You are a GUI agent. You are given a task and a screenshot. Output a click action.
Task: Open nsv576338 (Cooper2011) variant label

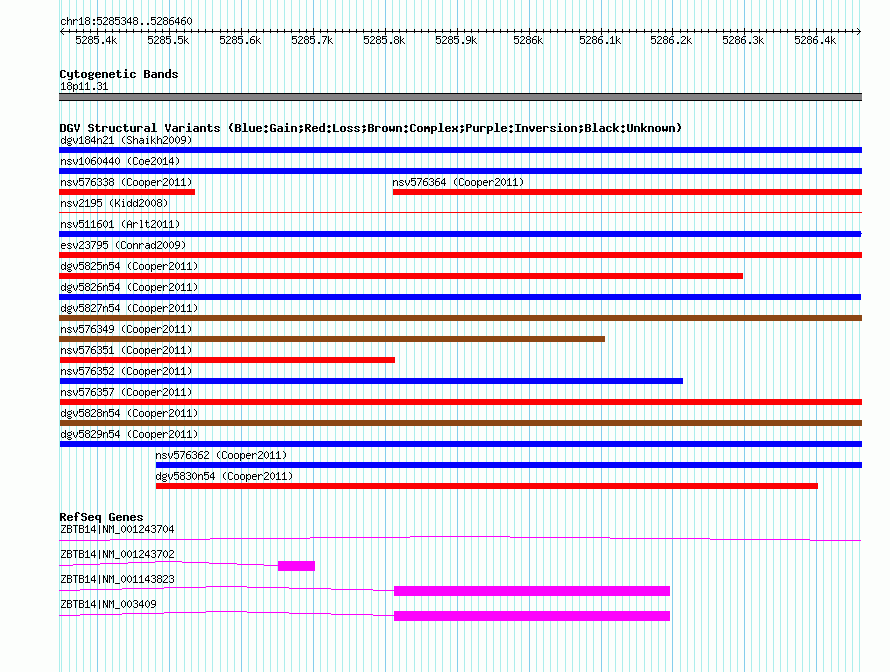pyautogui.click(x=126, y=182)
